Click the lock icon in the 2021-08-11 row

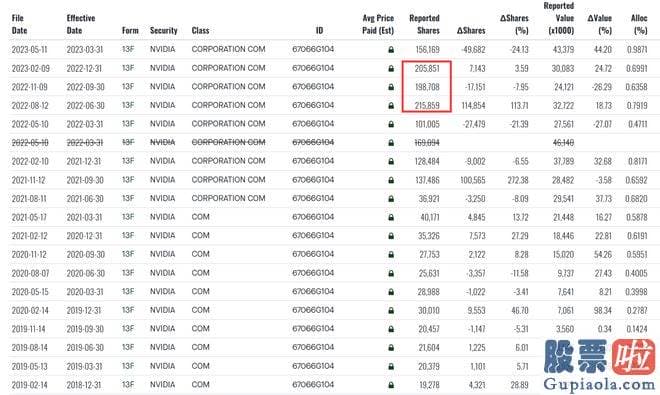tap(391, 199)
